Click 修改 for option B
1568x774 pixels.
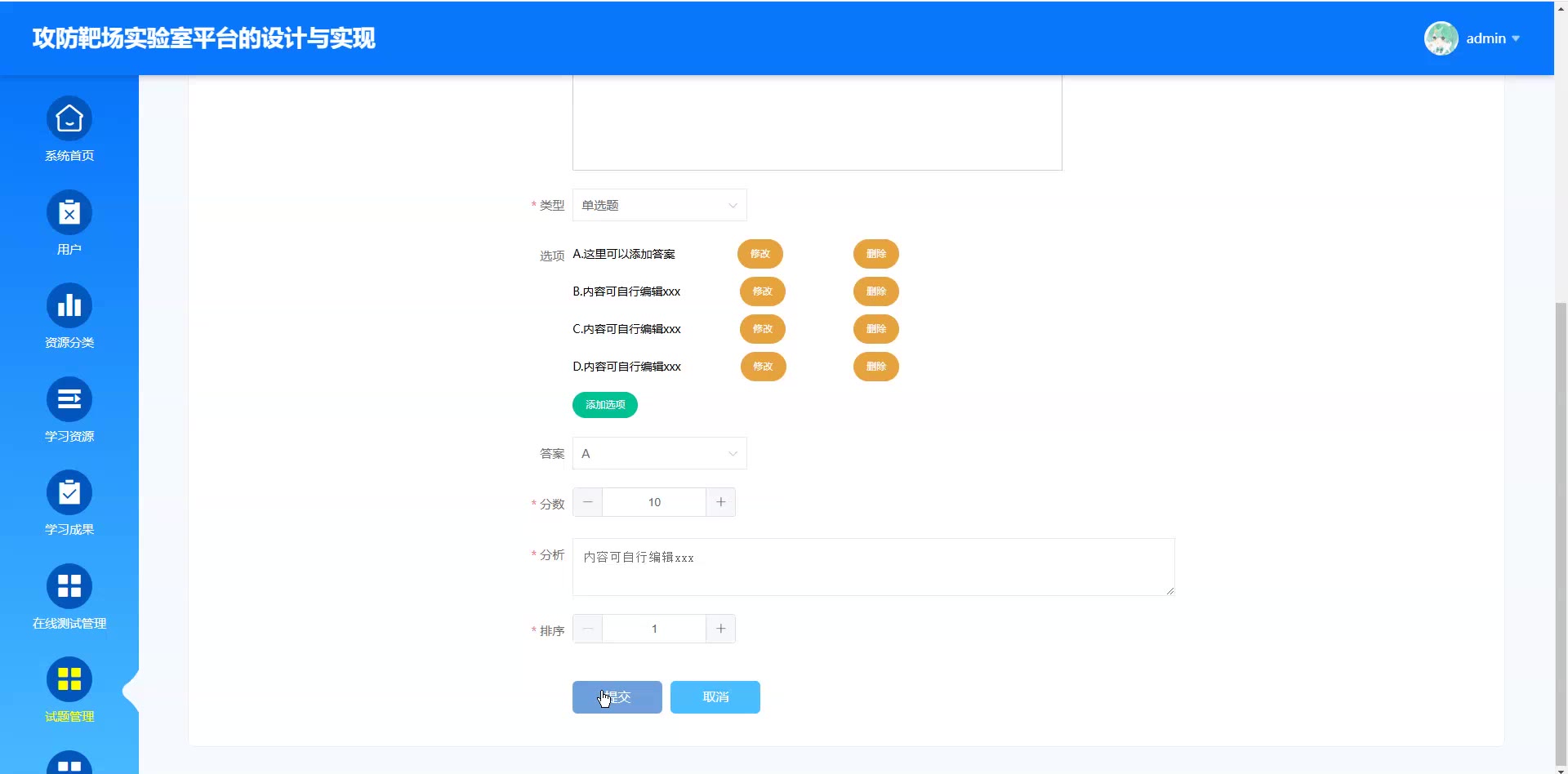point(763,291)
